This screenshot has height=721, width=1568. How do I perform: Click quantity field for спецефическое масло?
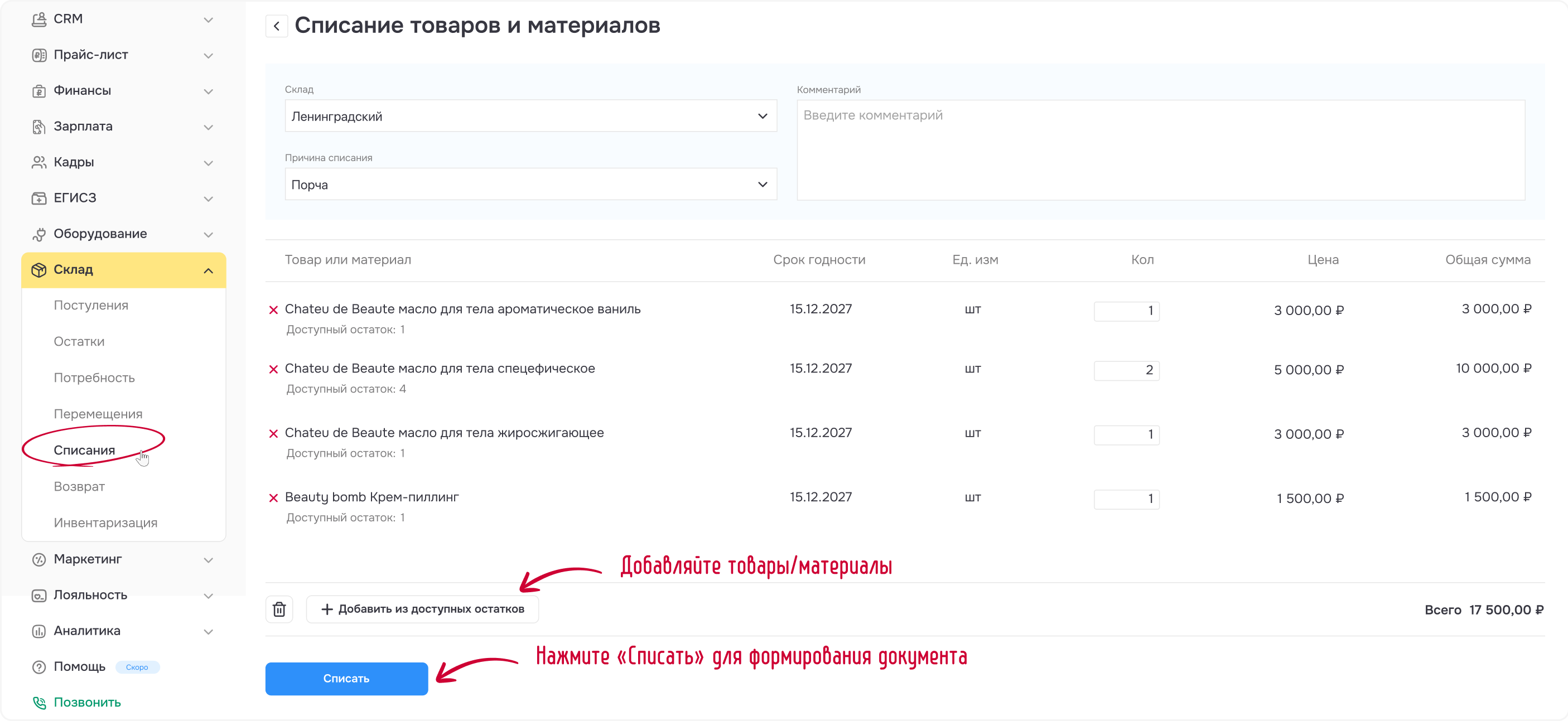click(x=1127, y=371)
